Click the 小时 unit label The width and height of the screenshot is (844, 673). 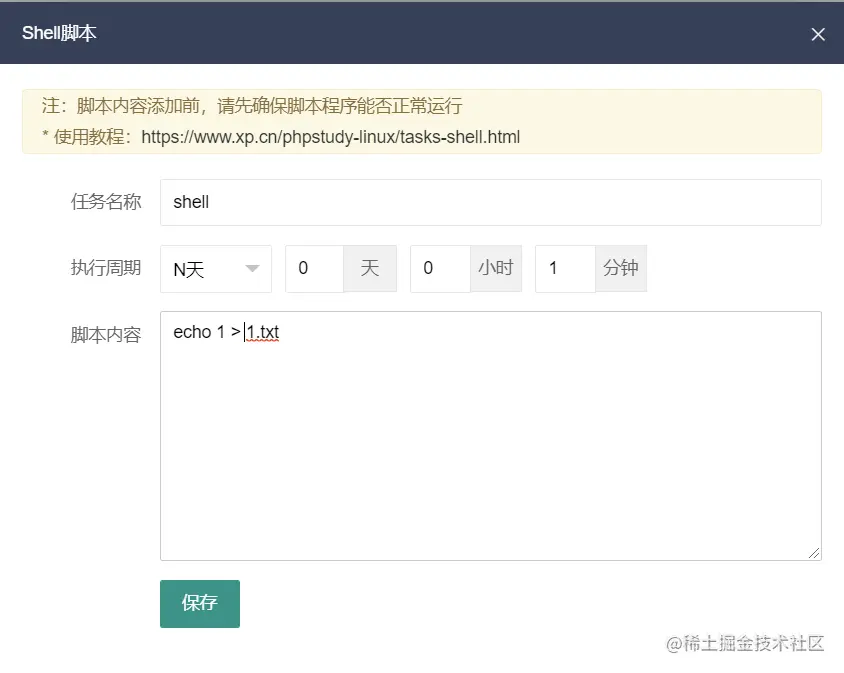click(496, 269)
